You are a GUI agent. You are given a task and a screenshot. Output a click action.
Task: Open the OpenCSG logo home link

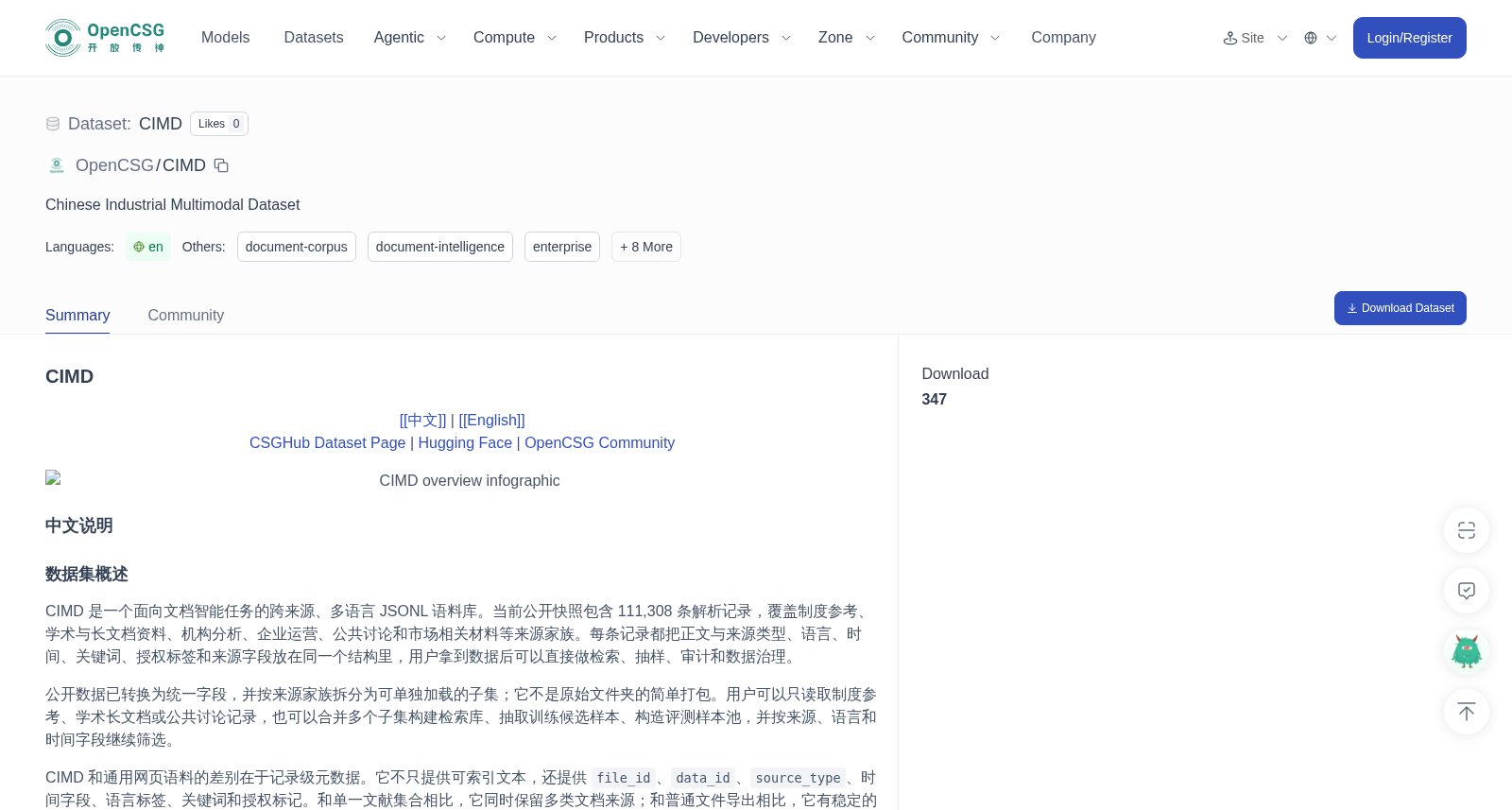[106, 38]
